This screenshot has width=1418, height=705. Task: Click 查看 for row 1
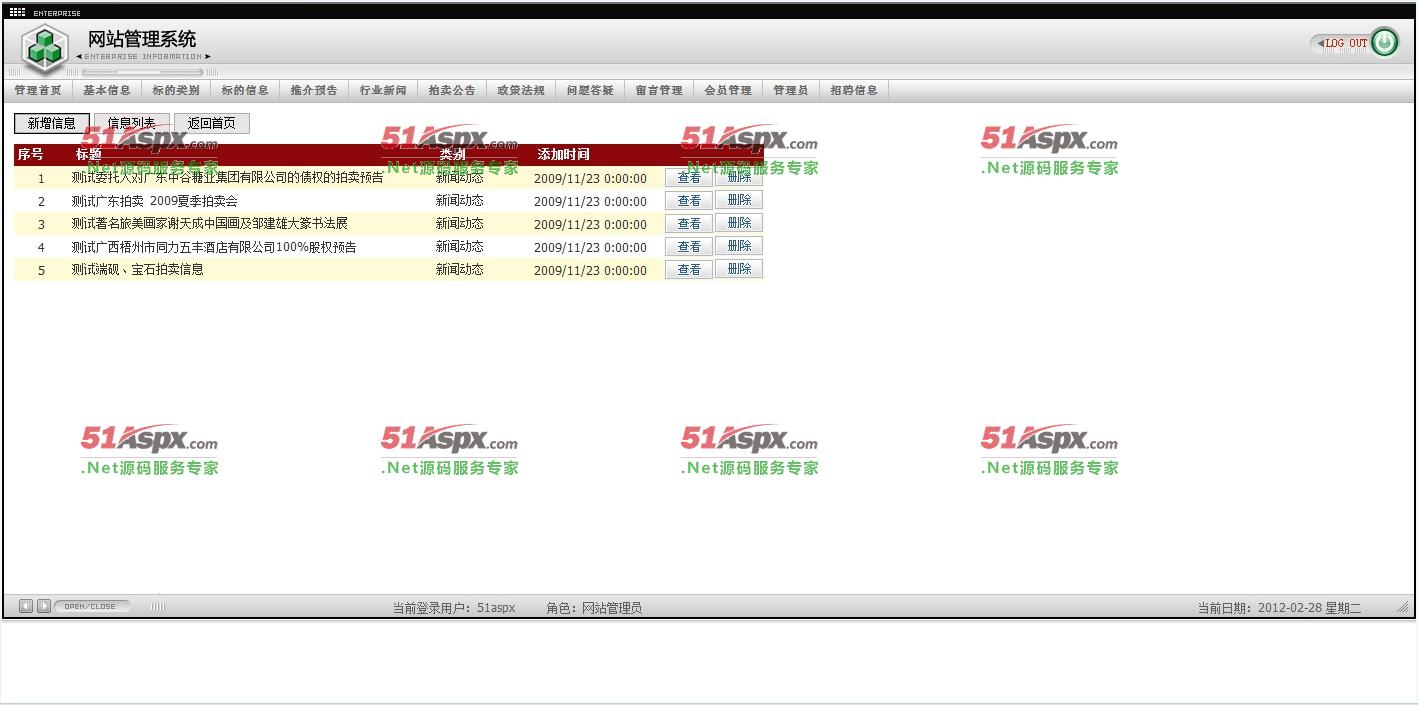point(689,177)
